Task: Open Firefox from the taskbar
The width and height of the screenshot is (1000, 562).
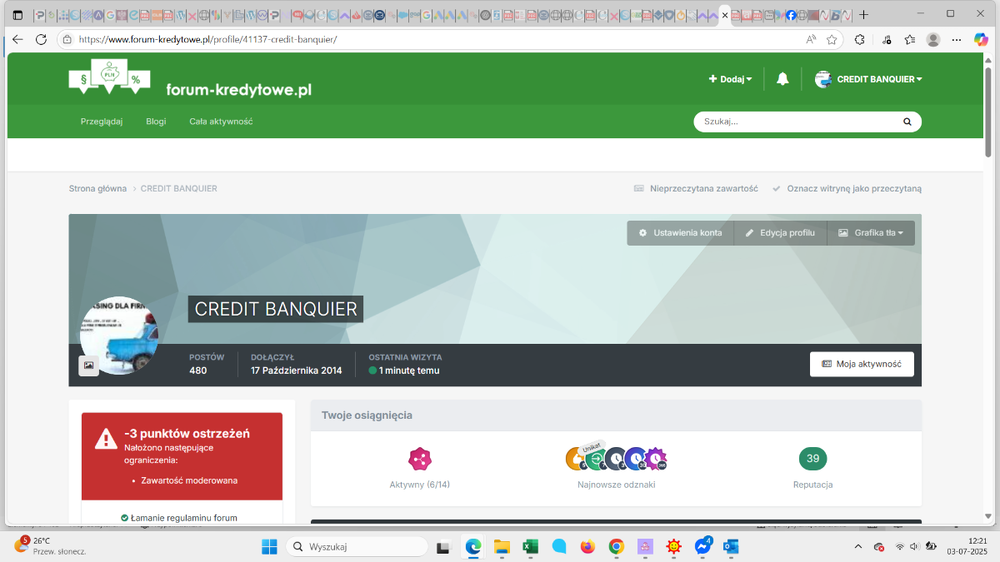Action: 587,547
